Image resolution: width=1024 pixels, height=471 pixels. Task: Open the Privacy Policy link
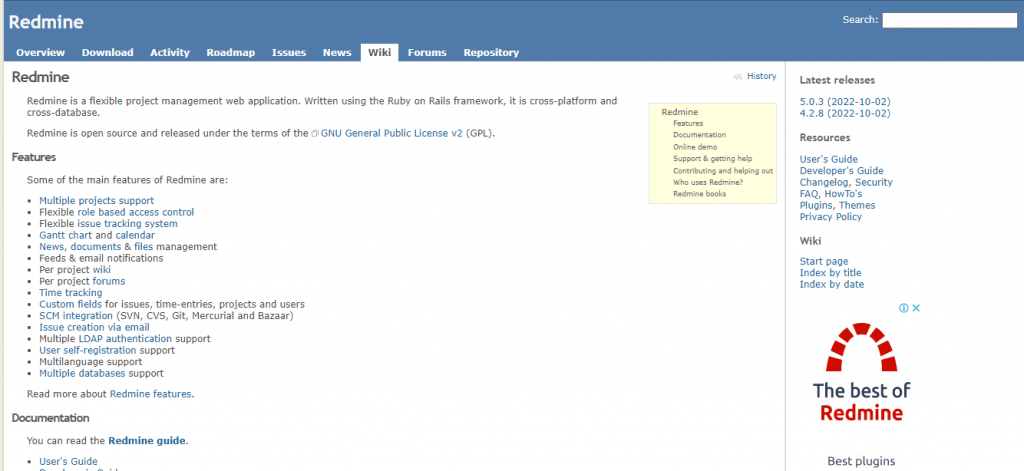tap(831, 217)
